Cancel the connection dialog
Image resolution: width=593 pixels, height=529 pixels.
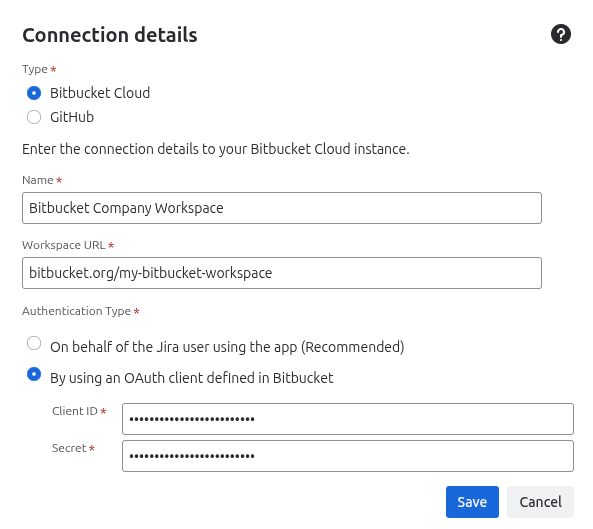pyautogui.click(x=540, y=502)
